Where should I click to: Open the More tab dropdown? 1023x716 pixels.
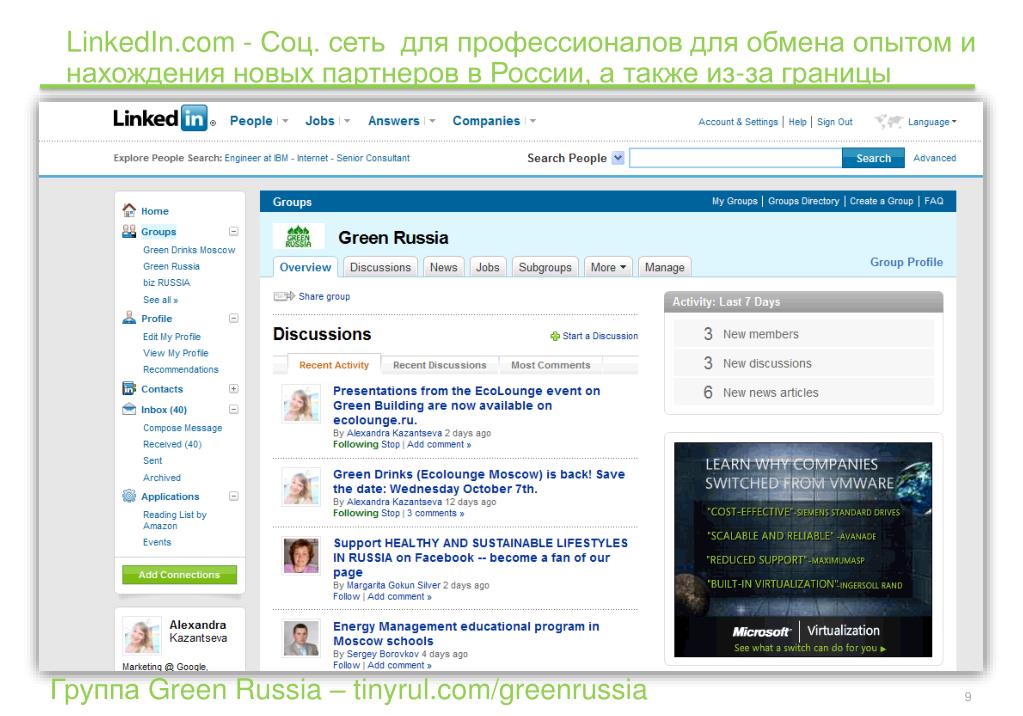point(608,267)
